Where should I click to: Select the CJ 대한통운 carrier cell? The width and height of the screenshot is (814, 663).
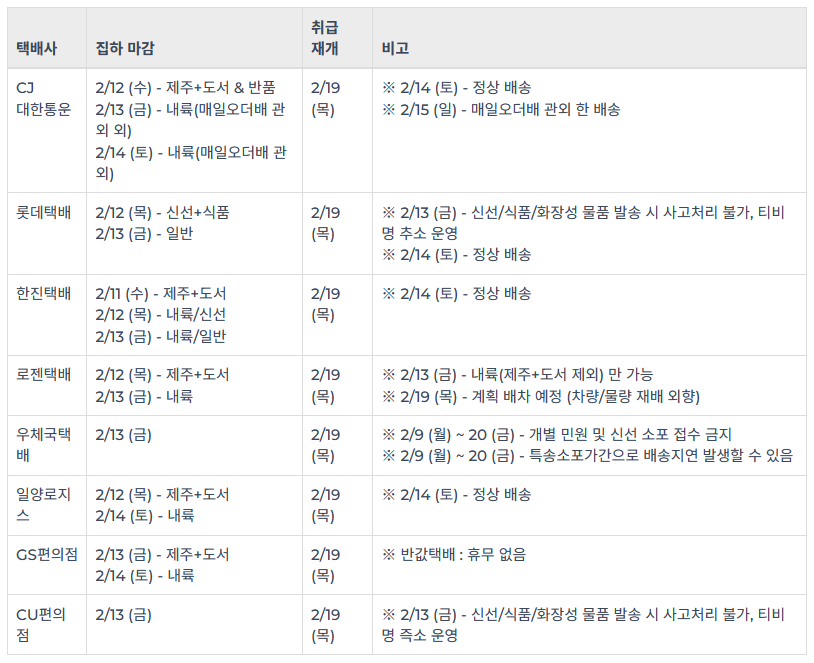point(44,98)
